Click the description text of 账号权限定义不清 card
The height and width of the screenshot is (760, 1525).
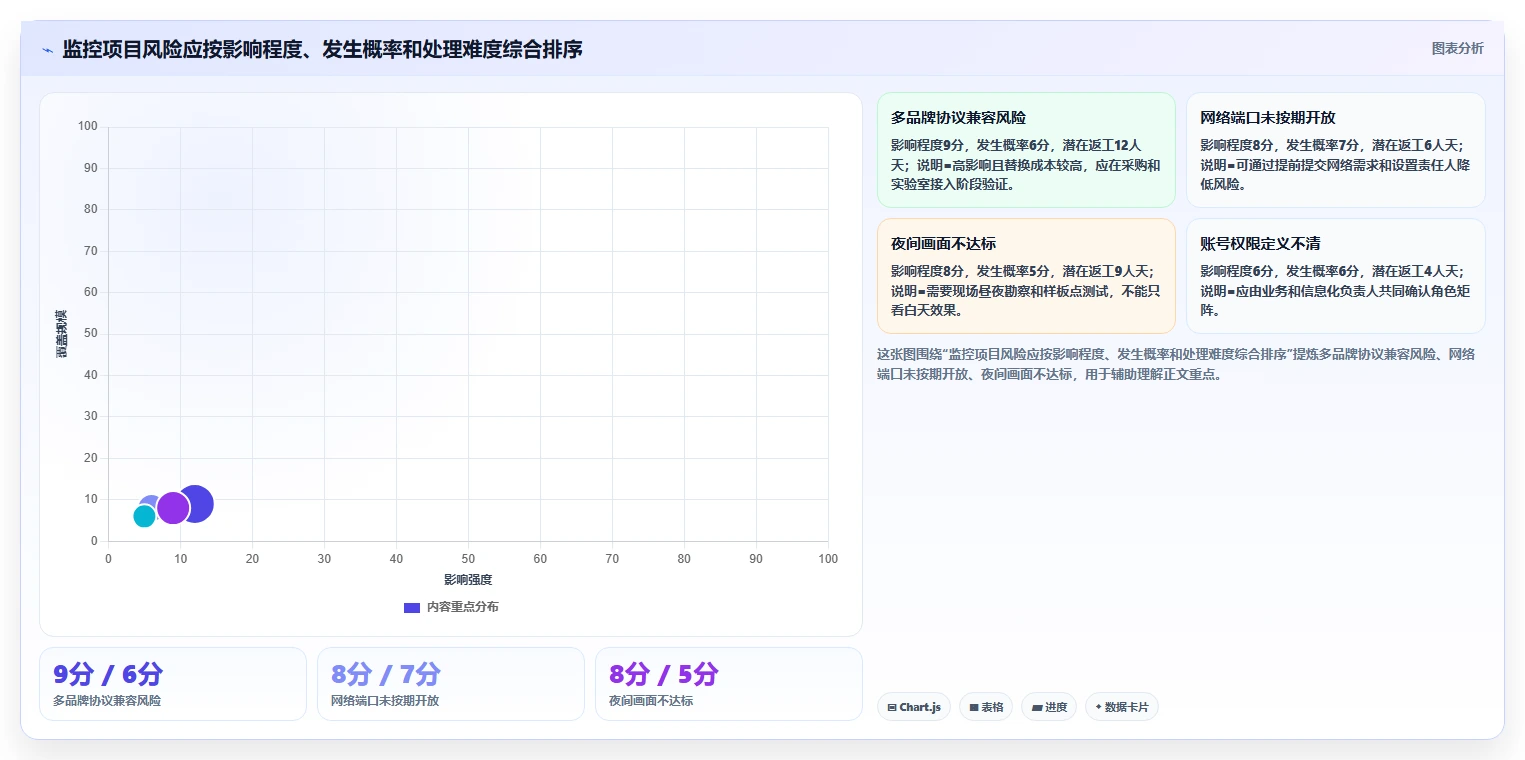[x=1336, y=290]
